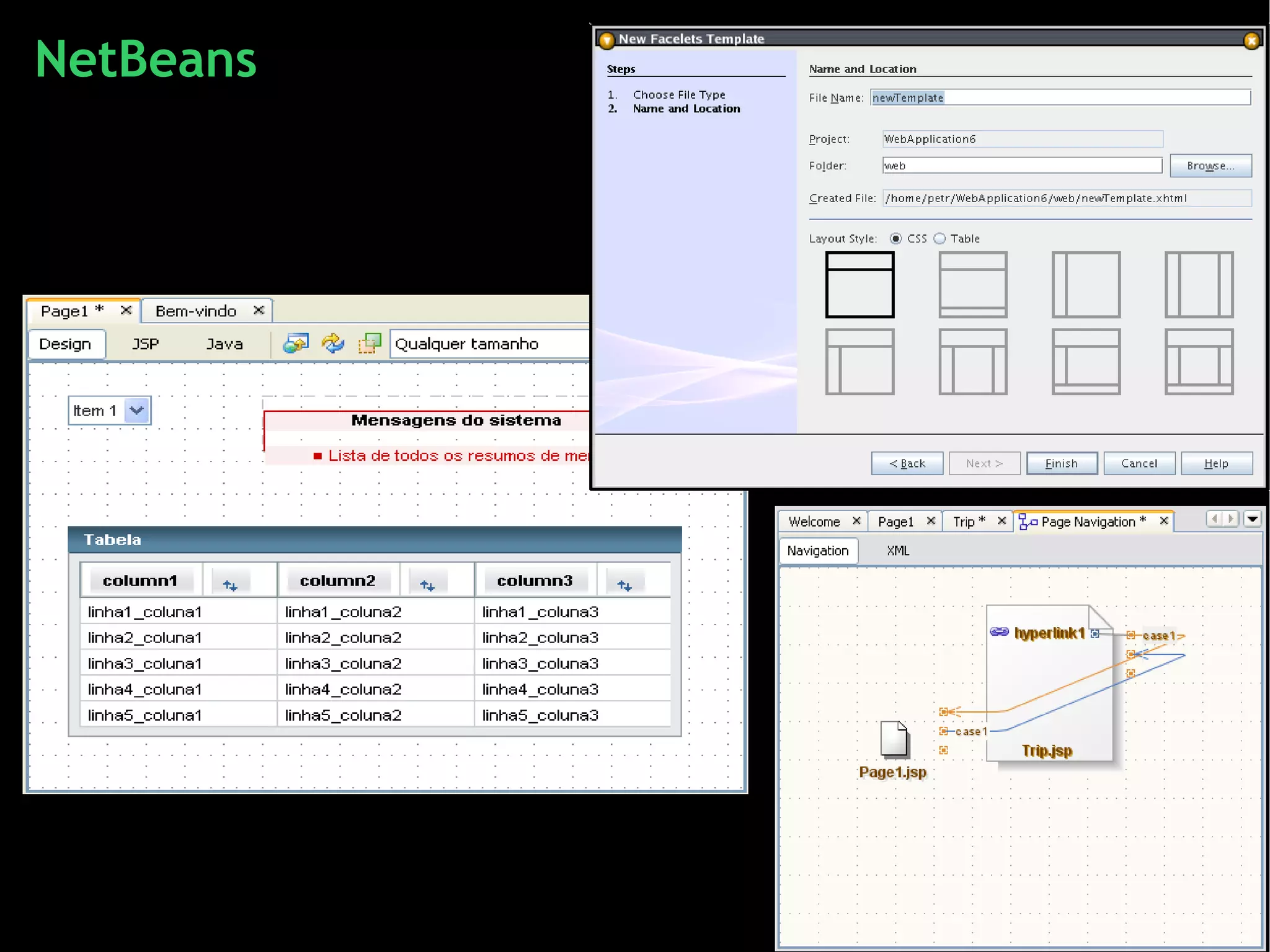The image size is (1270, 952).
Task: Open the Item 1 dropdown list
Action: pyautogui.click(x=136, y=410)
